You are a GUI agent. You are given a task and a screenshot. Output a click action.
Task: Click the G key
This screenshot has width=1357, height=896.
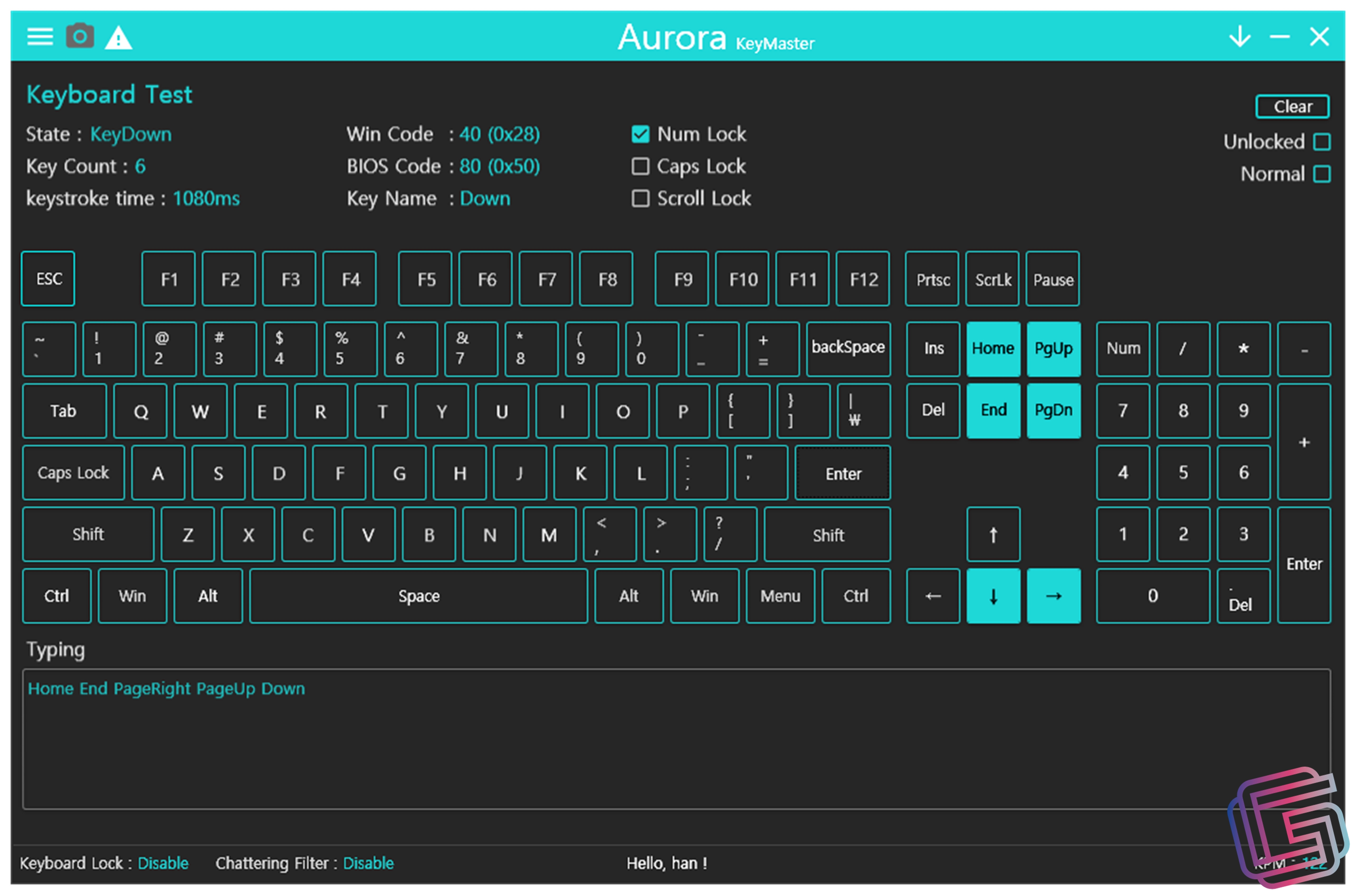click(399, 472)
